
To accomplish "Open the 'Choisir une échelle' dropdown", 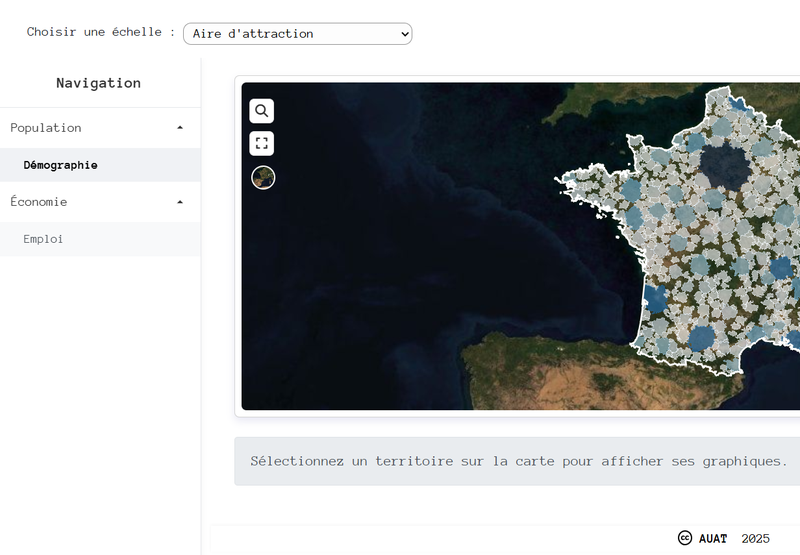I will (297, 34).
